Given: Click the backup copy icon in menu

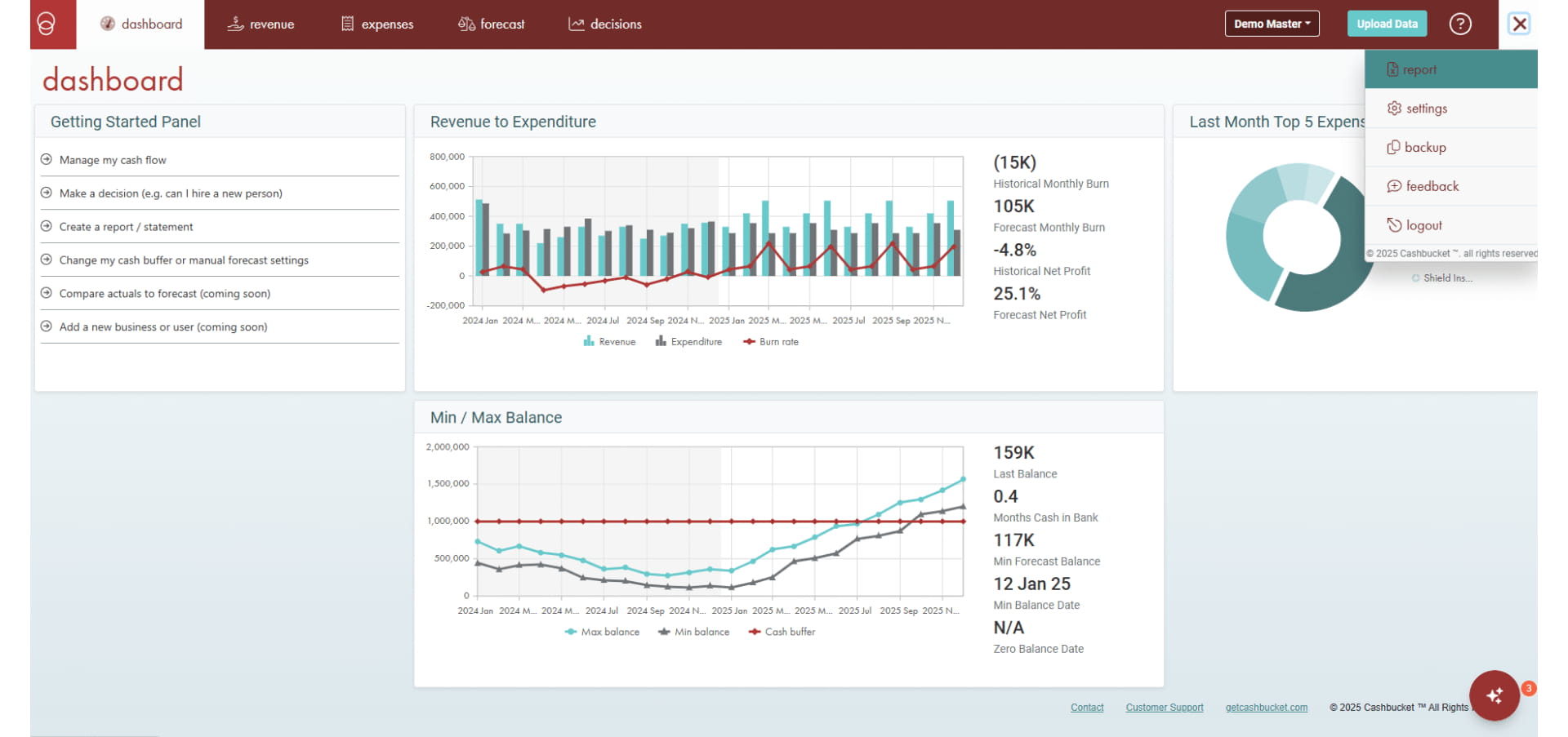Looking at the screenshot, I should tap(1393, 148).
